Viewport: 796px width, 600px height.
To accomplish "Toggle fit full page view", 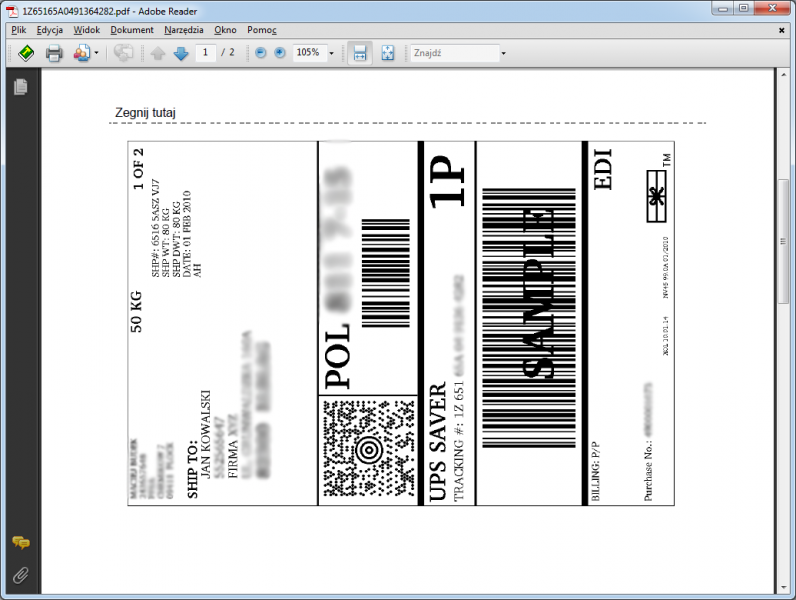I will pos(387,53).
